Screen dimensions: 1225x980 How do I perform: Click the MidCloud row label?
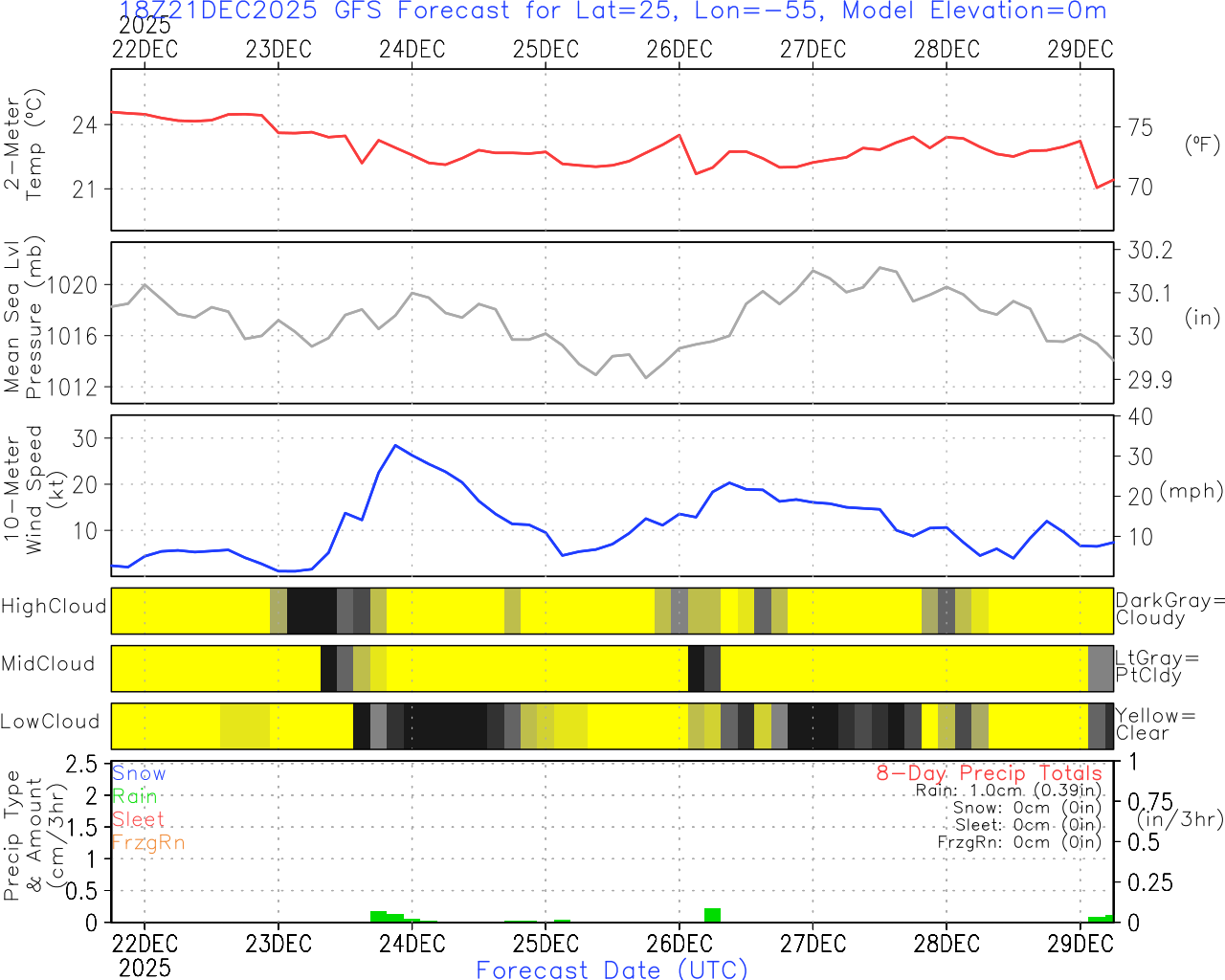click(x=48, y=664)
